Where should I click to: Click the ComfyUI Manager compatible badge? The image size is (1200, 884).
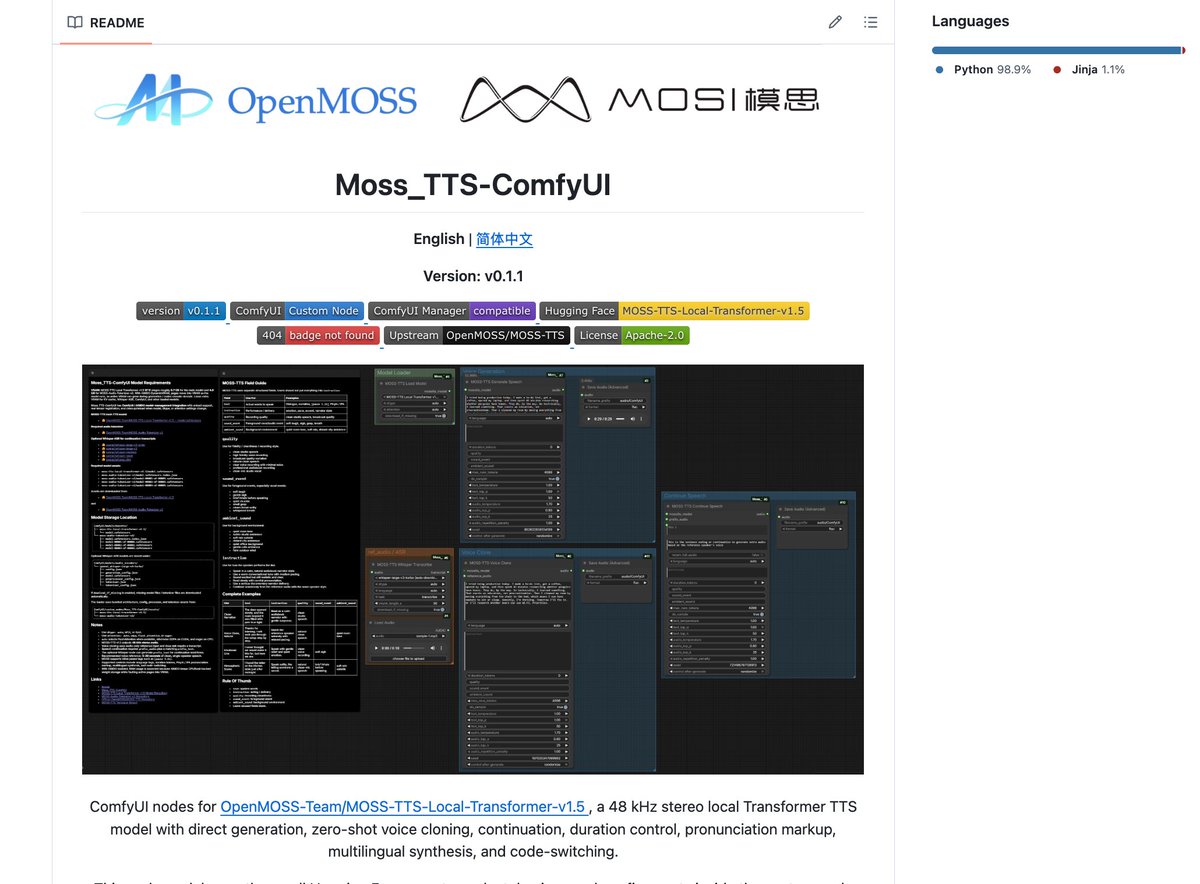[x=451, y=311]
